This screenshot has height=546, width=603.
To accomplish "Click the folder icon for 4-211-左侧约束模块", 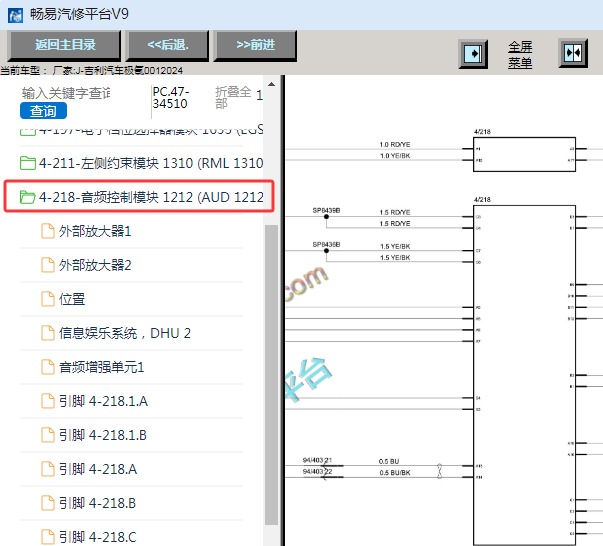I will (27, 163).
